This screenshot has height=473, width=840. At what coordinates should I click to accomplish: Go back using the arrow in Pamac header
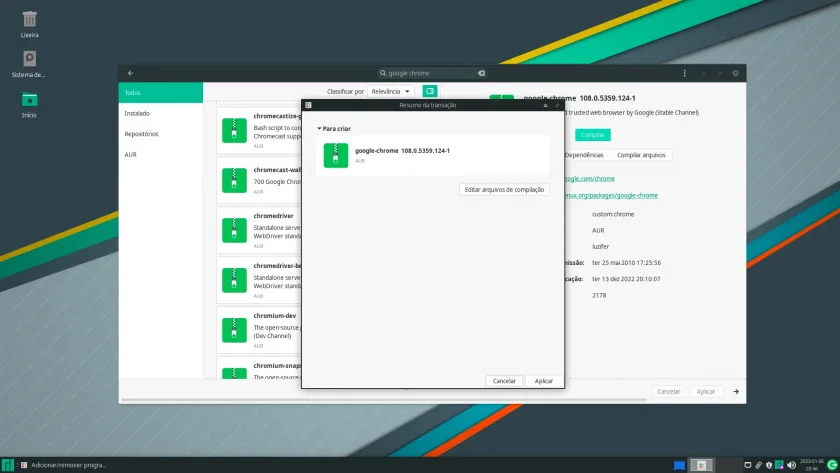tap(130, 73)
